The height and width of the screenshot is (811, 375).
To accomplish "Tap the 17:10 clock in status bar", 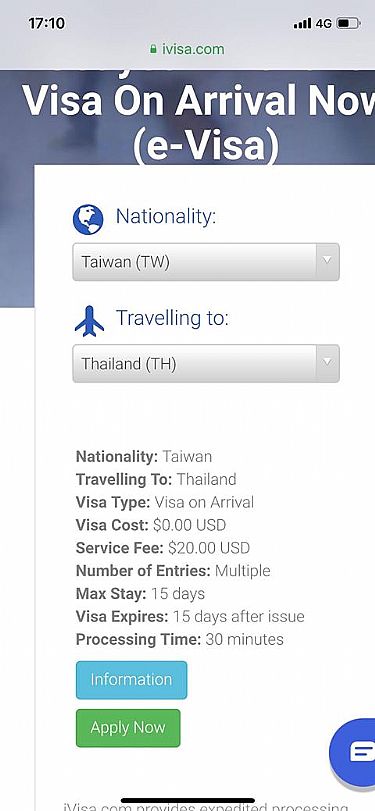I will coord(47,23).
